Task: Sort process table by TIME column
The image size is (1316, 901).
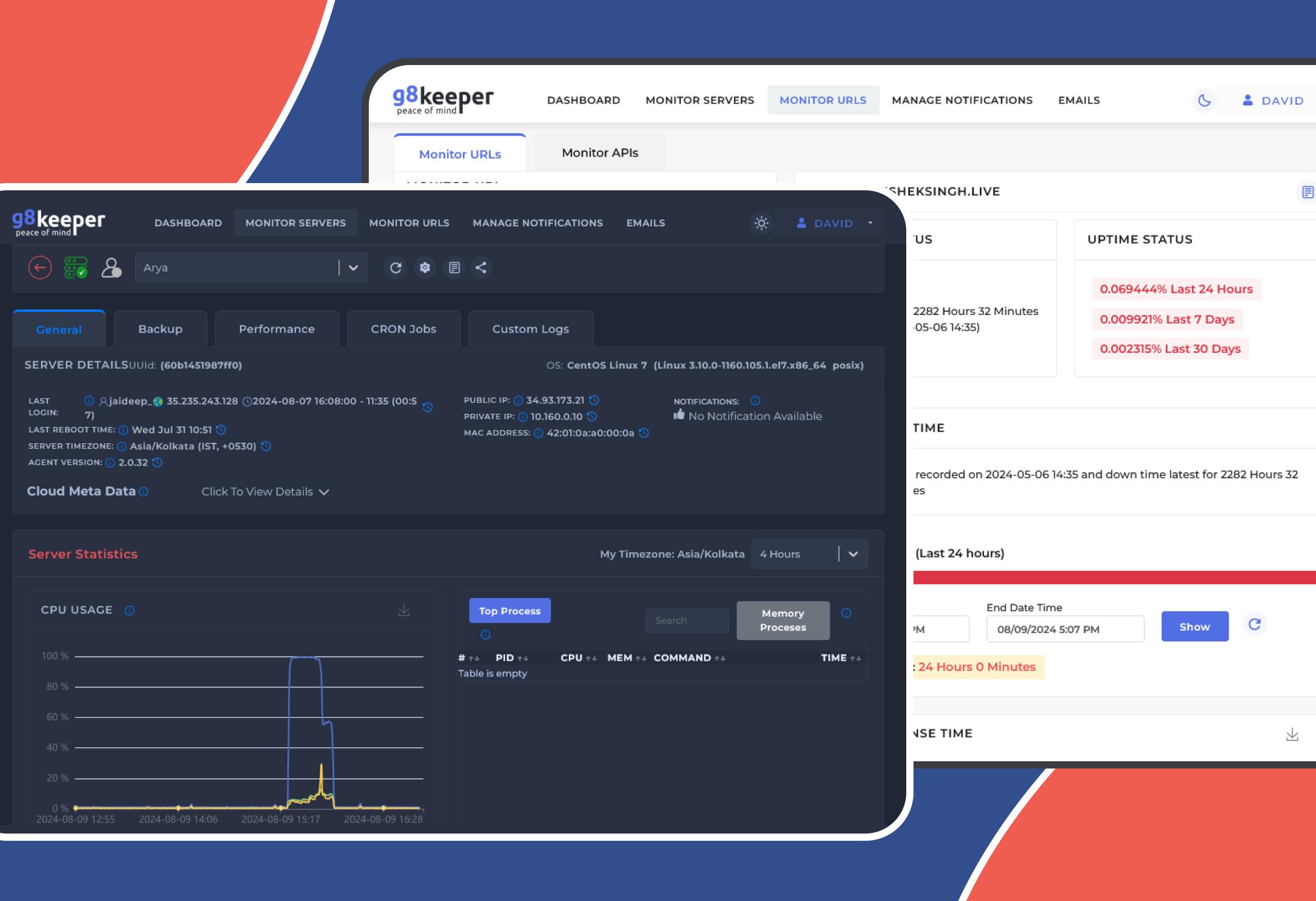Action: pyautogui.click(x=841, y=658)
